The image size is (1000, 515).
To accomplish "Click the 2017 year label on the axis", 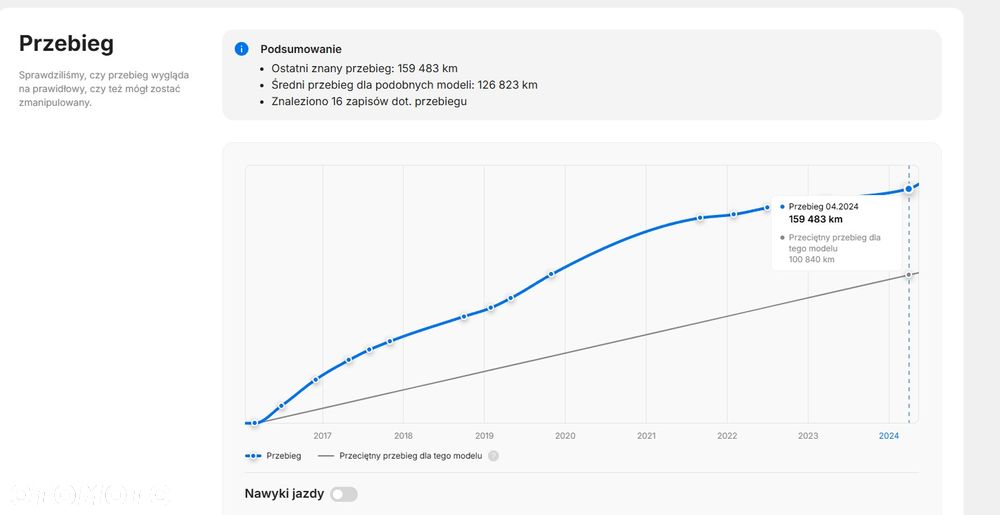I will (322, 436).
